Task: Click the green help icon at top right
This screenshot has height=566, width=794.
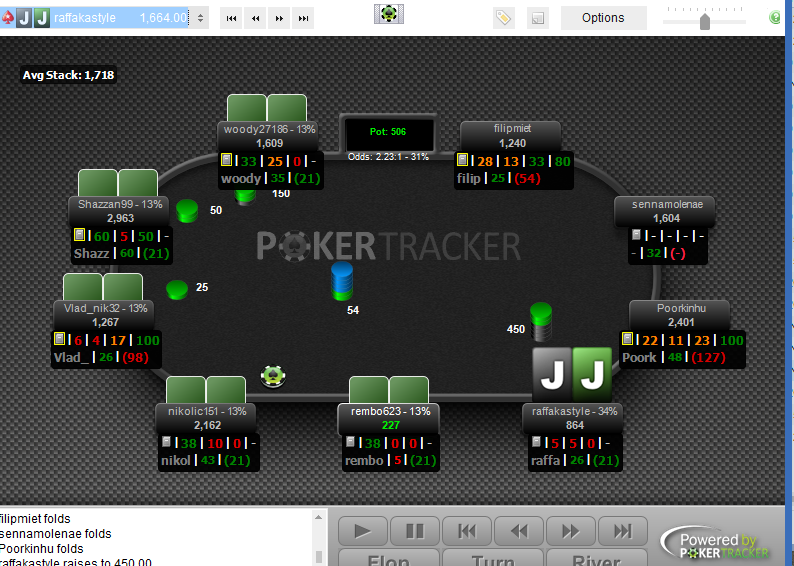Action: [x=775, y=18]
